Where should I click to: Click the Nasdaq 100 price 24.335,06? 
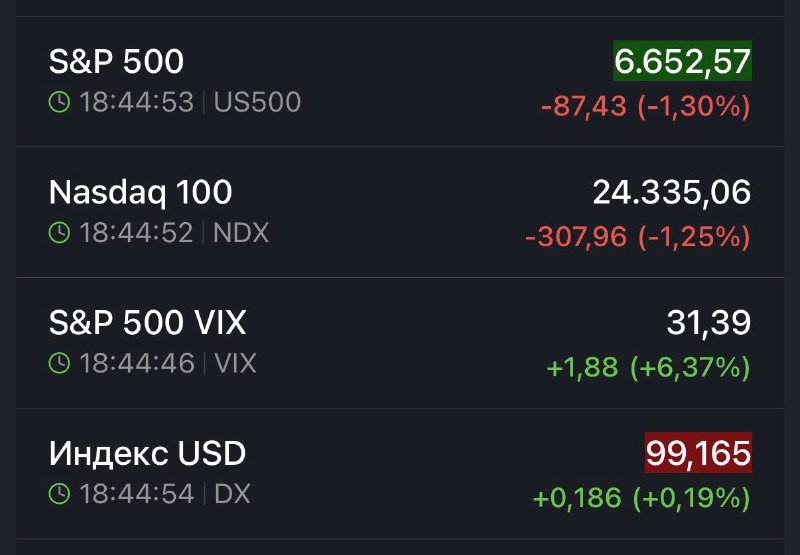(x=671, y=192)
